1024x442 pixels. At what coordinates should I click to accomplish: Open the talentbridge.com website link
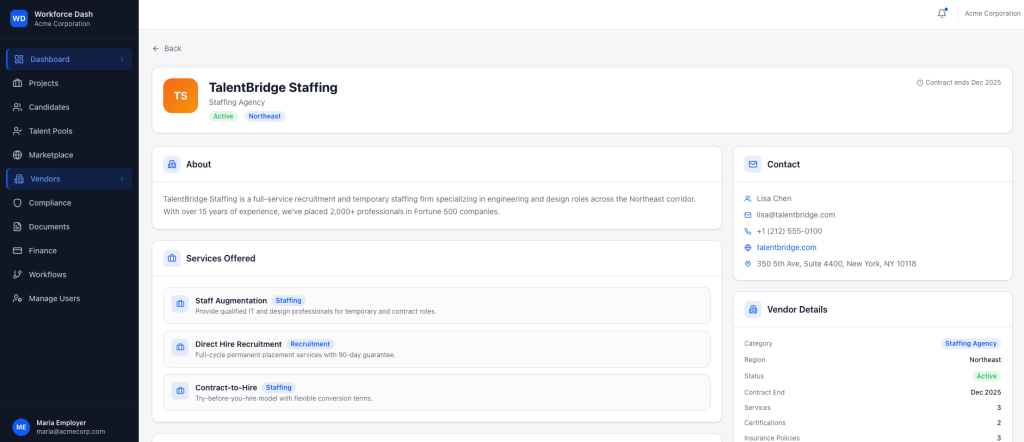coord(786,247)
